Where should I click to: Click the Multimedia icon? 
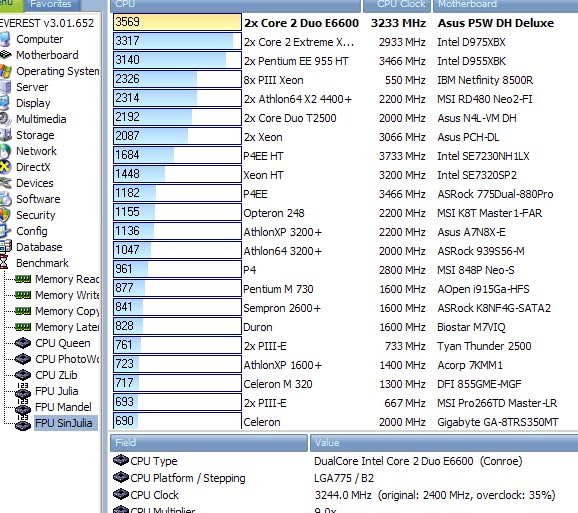tap(5, 119)
